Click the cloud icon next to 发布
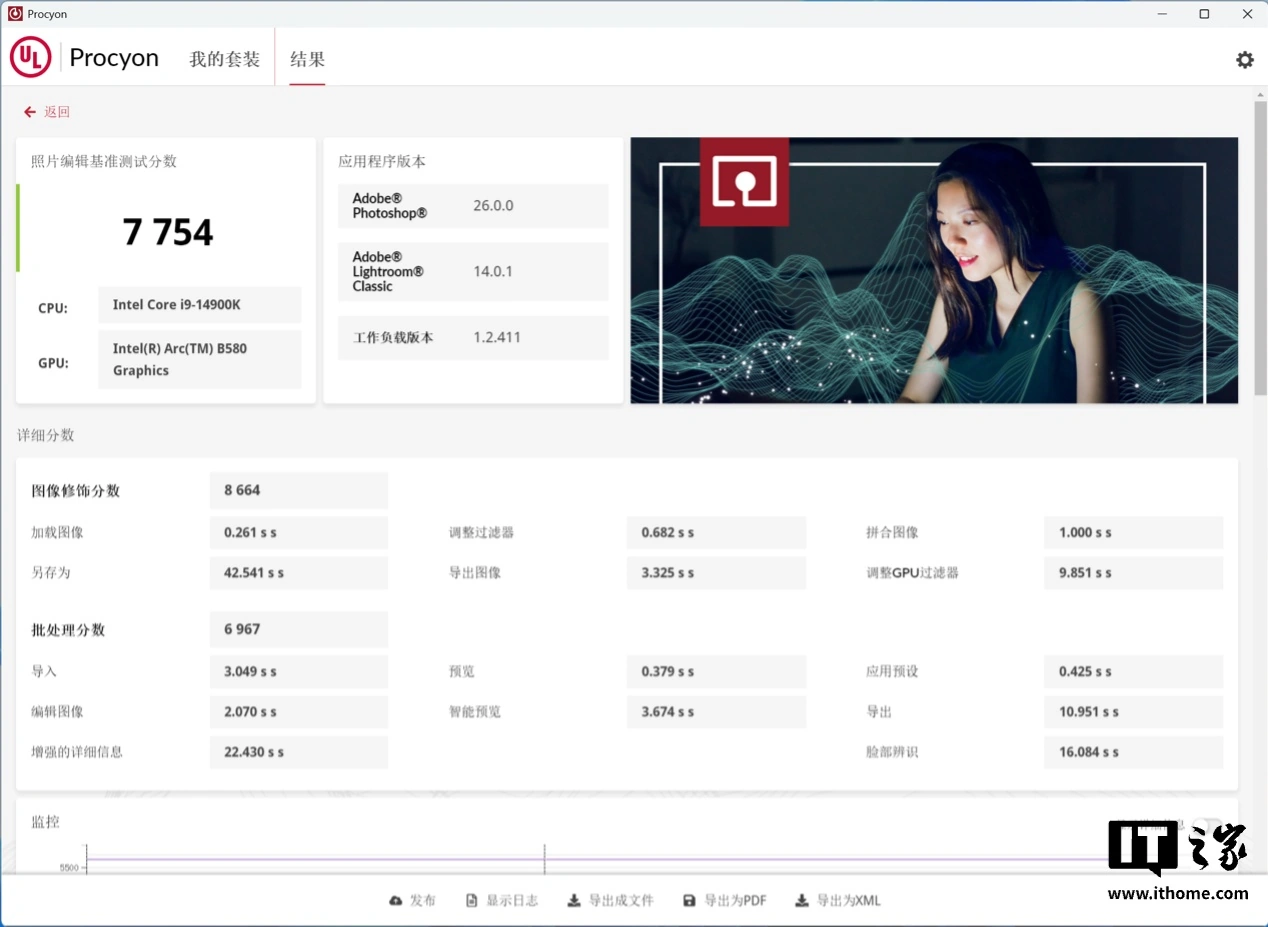 396,901
